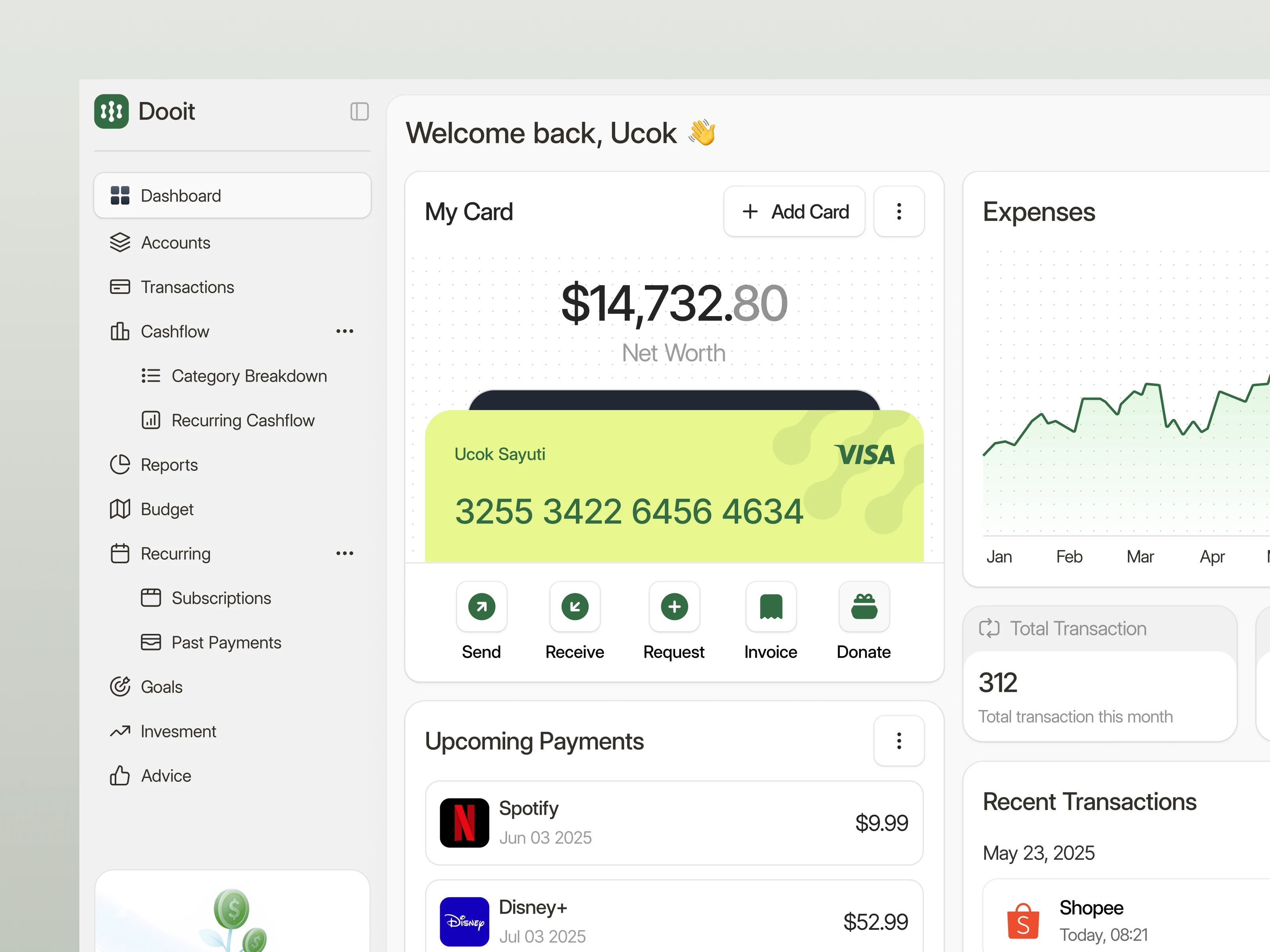Click the 312 total transaction value

(x=998, y=683)
